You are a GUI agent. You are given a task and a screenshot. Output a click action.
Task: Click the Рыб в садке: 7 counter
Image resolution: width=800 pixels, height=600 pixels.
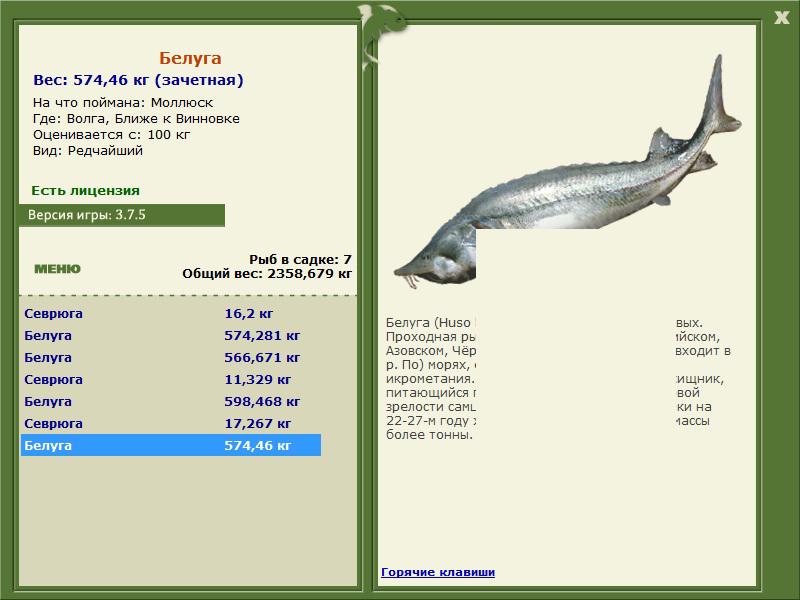(300, 259)
